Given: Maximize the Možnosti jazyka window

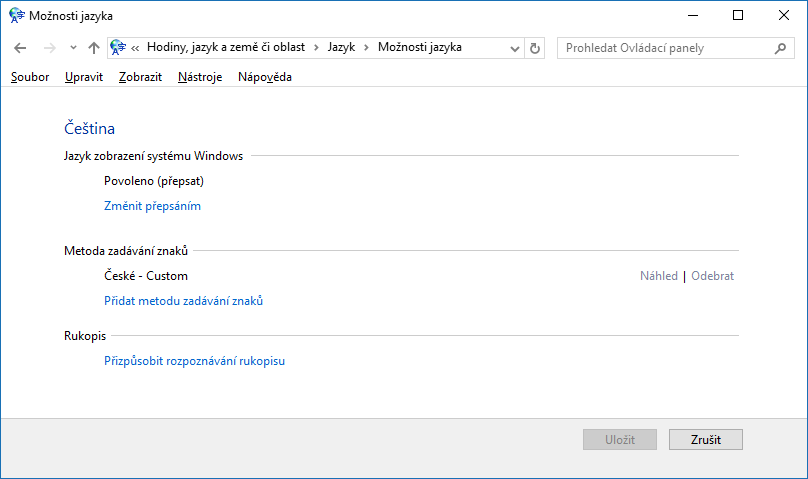Looking at the screenshot, I should point(738,15).
